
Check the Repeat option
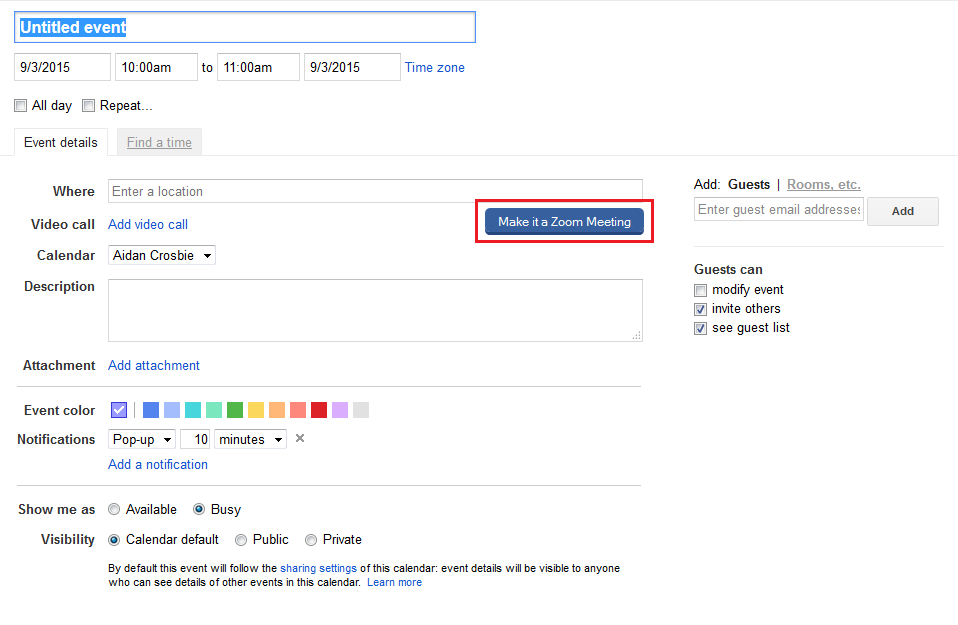click(88, 105)
